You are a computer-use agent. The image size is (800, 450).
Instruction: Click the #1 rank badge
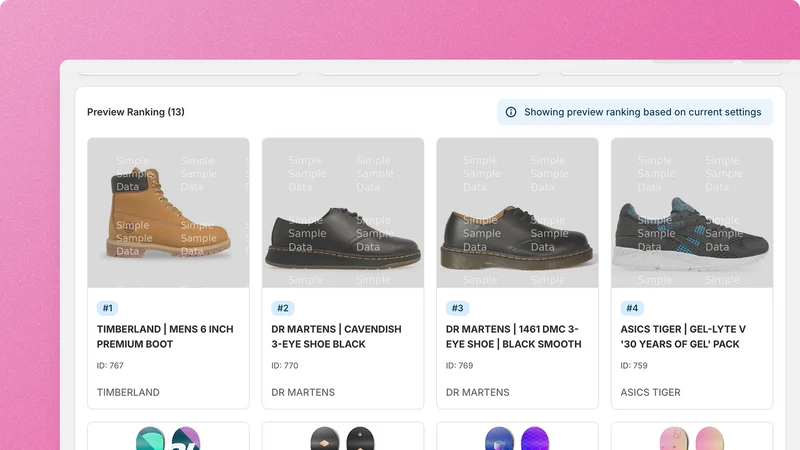pos(108,308)
